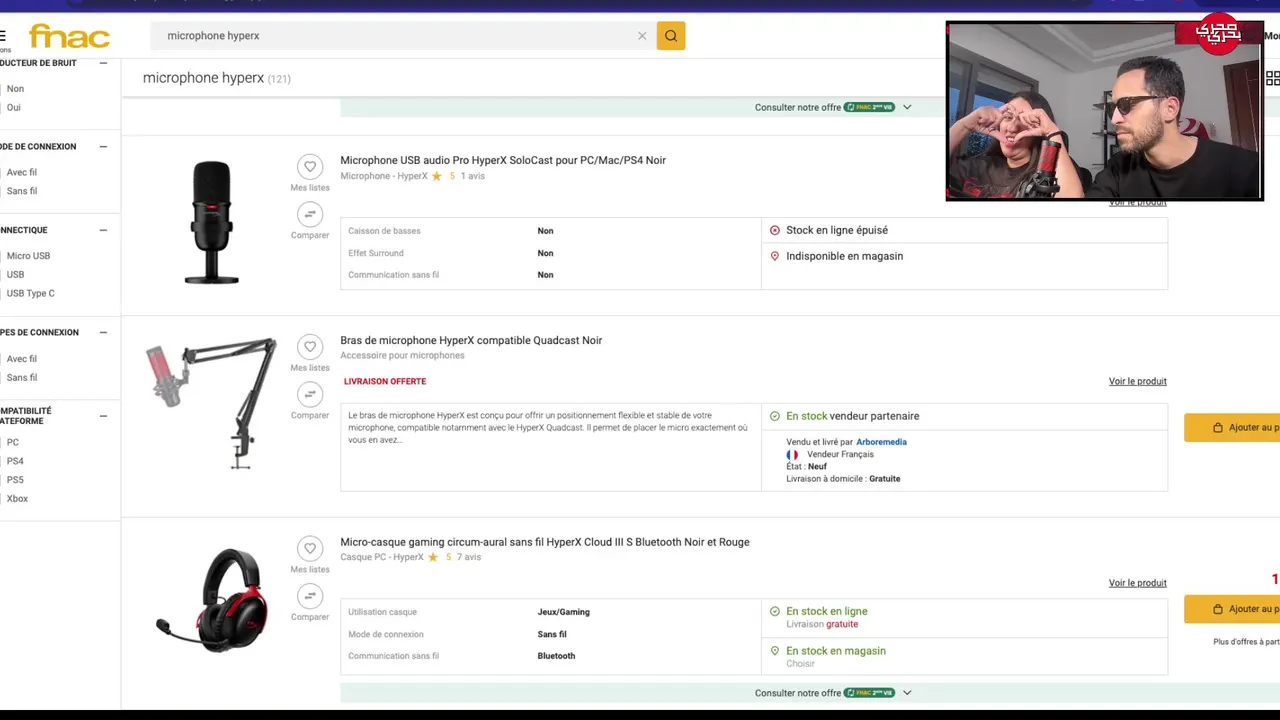Toggle the Sans fil connection mode filter
1280x720 pixels.
[22, 191]
